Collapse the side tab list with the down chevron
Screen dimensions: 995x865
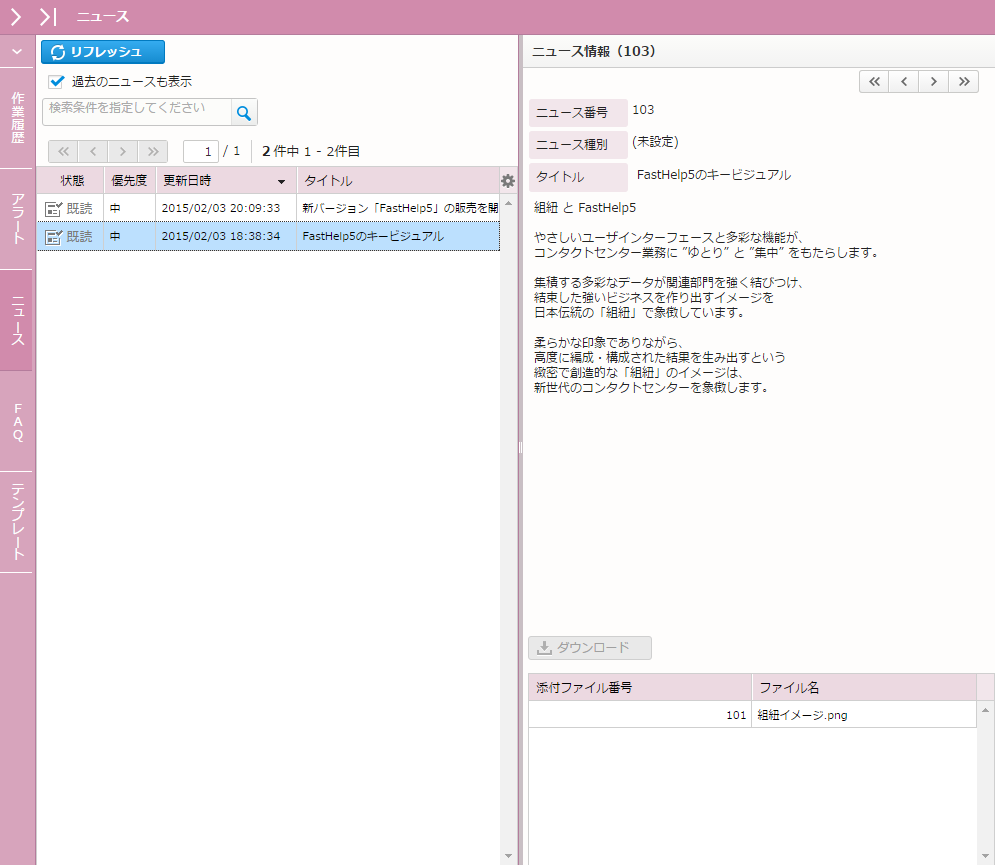click(16, 51)
